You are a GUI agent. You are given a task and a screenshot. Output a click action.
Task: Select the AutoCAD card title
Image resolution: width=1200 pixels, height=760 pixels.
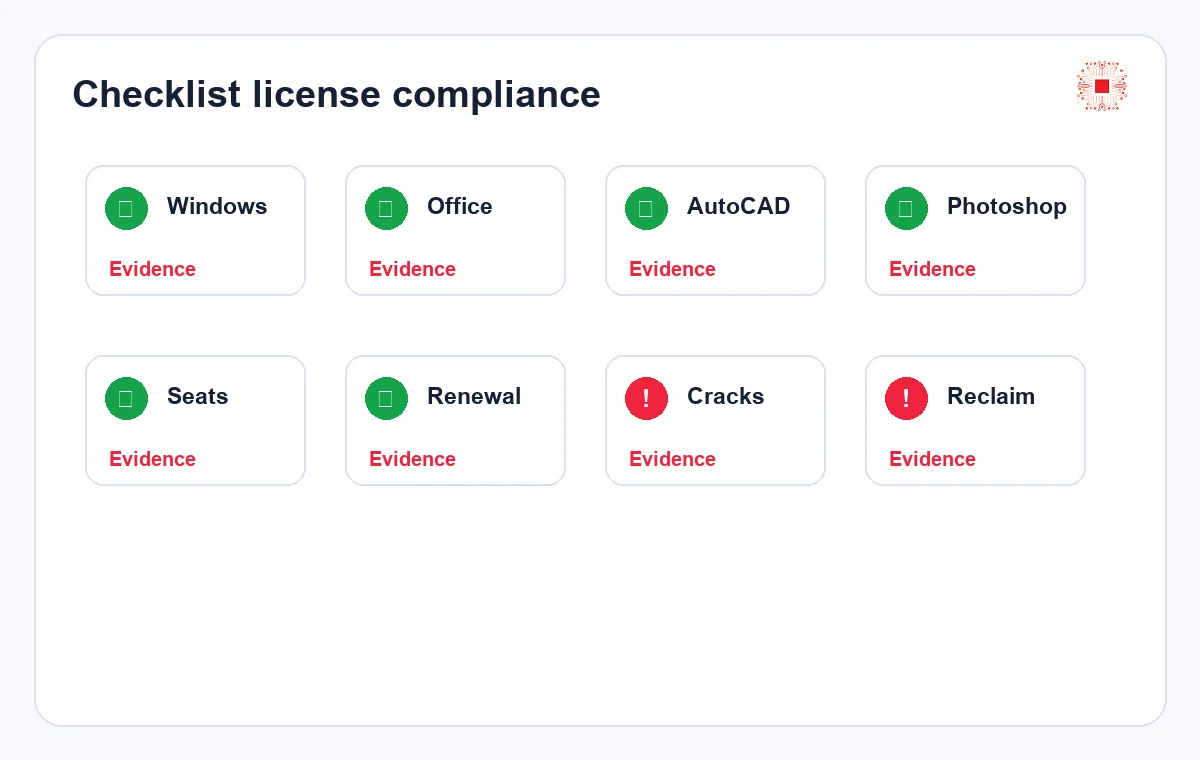[739, 206]
